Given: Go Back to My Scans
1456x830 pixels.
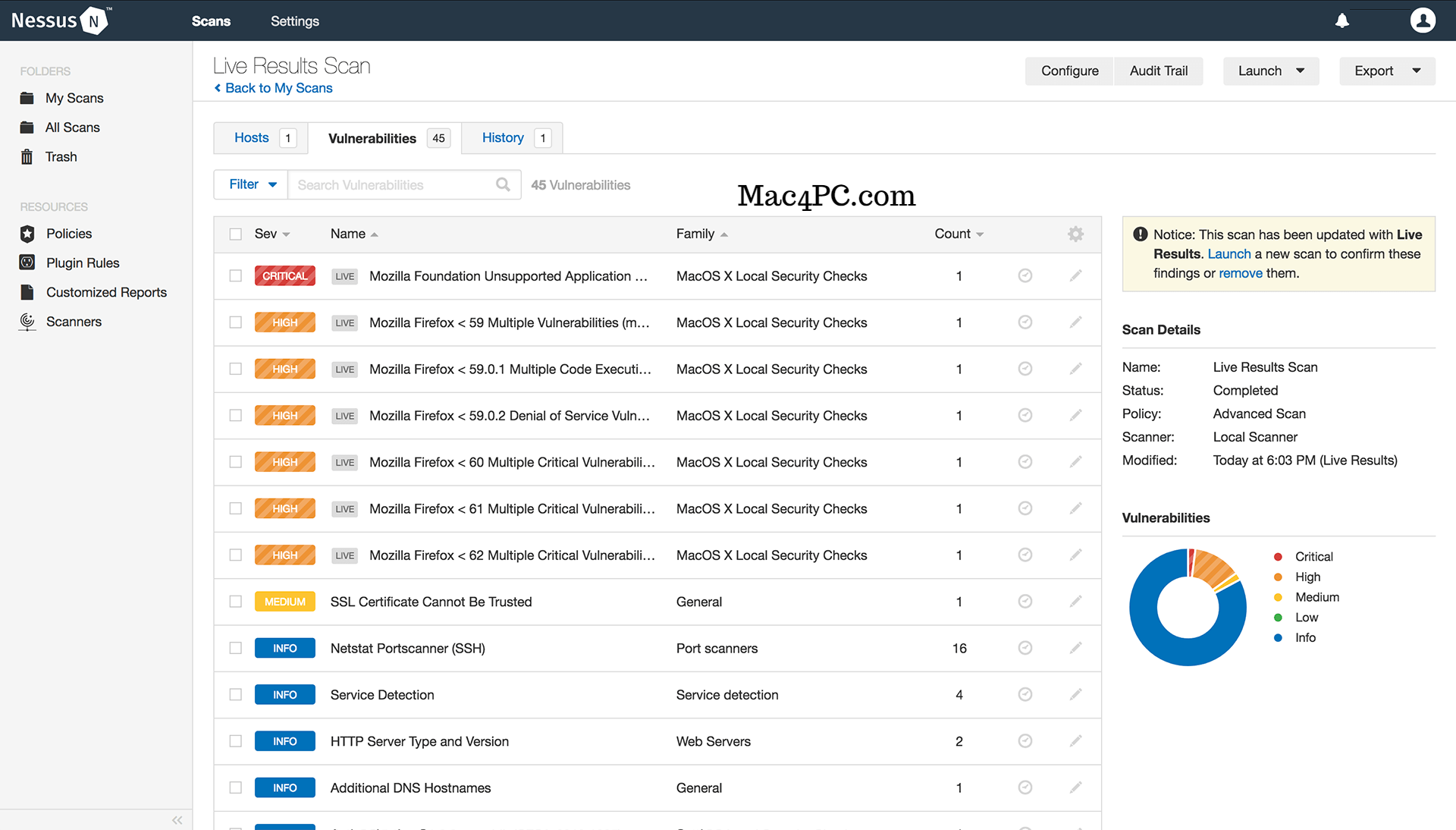Looking at the screenshot, I should click(x=274, y=88).
